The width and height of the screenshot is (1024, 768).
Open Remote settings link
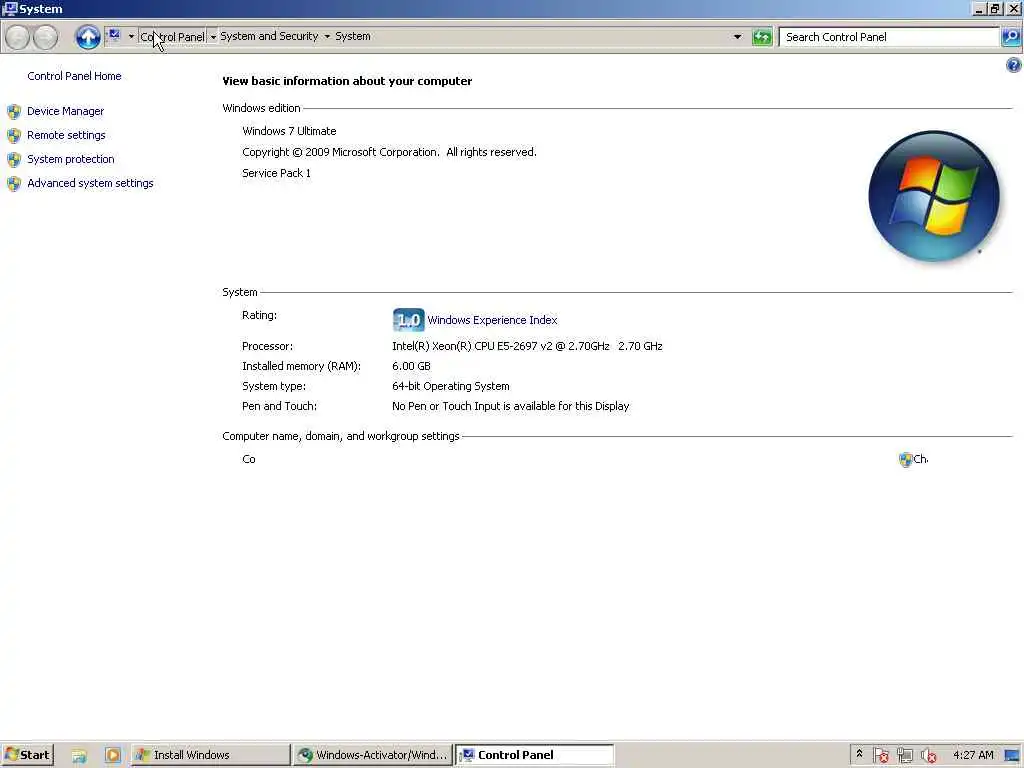pos(66,135)
